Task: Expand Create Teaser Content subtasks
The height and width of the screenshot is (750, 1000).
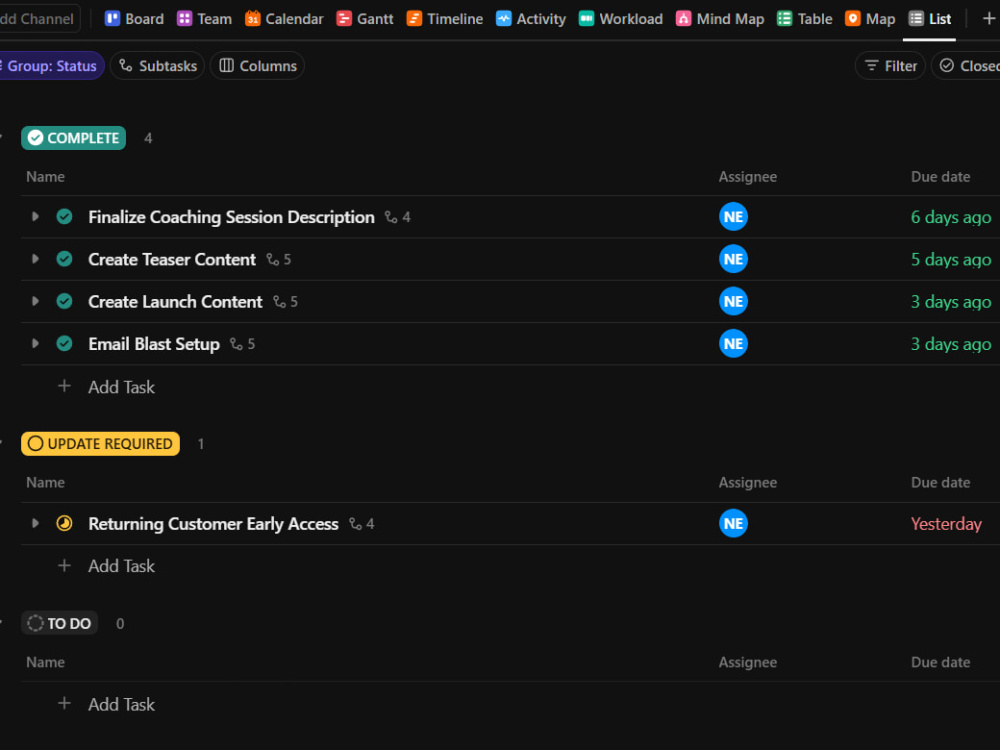Action: 35,259
